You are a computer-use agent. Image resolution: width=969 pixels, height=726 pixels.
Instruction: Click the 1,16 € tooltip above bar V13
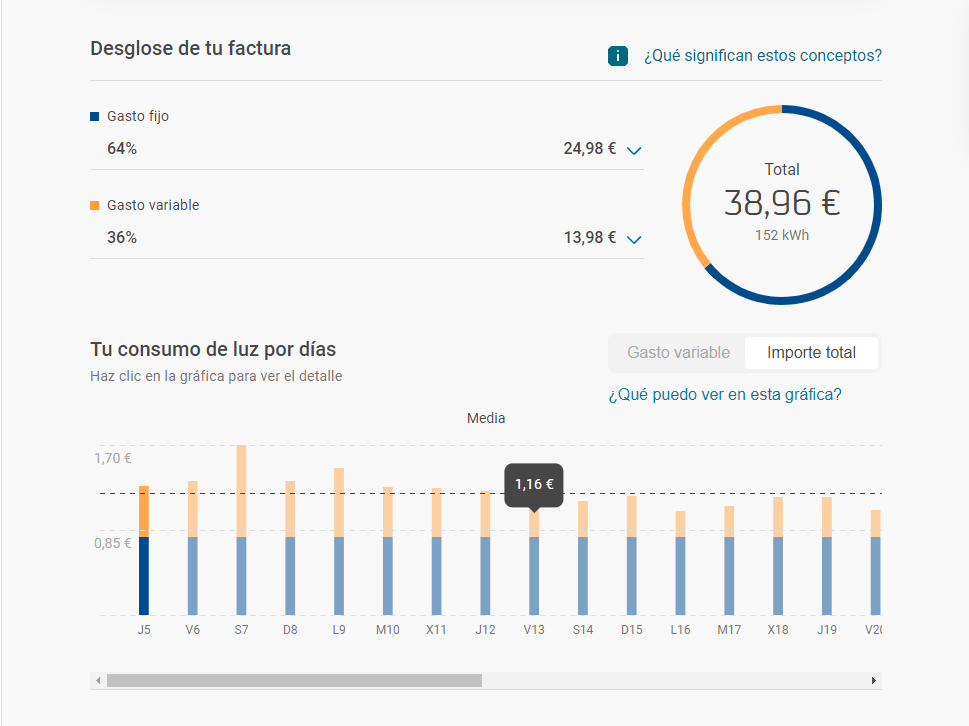pyautogui.click(x=534, y=485)
